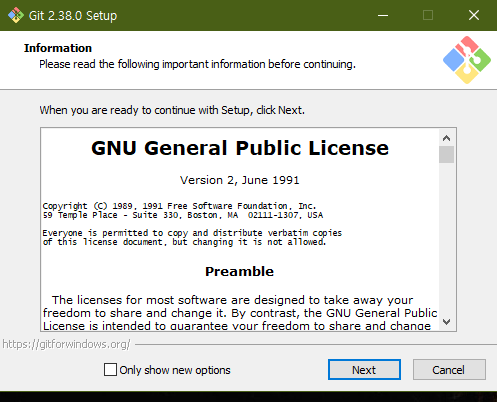Click the large Git logo in the header
Image resolution: width=497 pixels, height=402 pixels.
point(467,60)
